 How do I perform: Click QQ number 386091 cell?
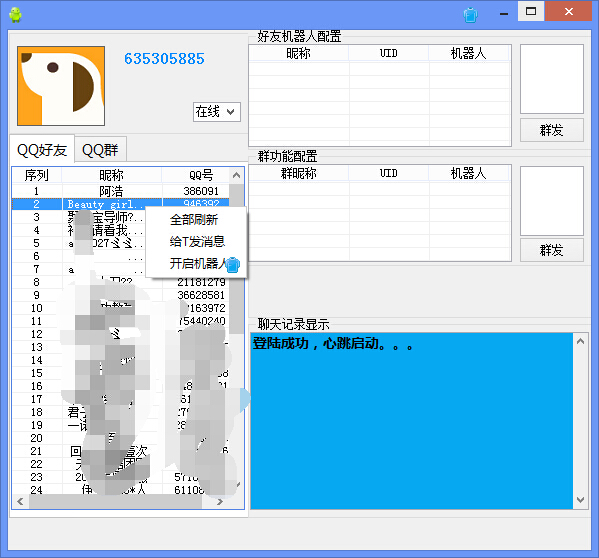click(201, 191)
